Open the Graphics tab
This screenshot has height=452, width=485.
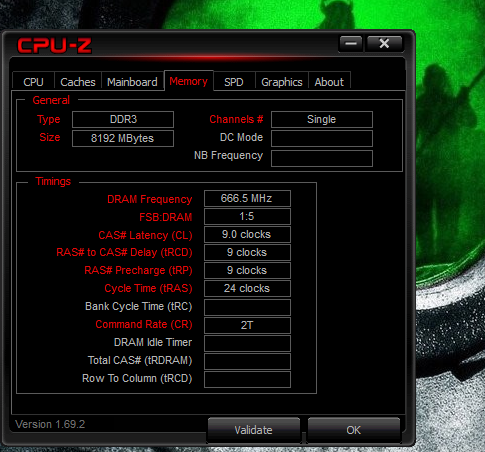pos(282,81)
